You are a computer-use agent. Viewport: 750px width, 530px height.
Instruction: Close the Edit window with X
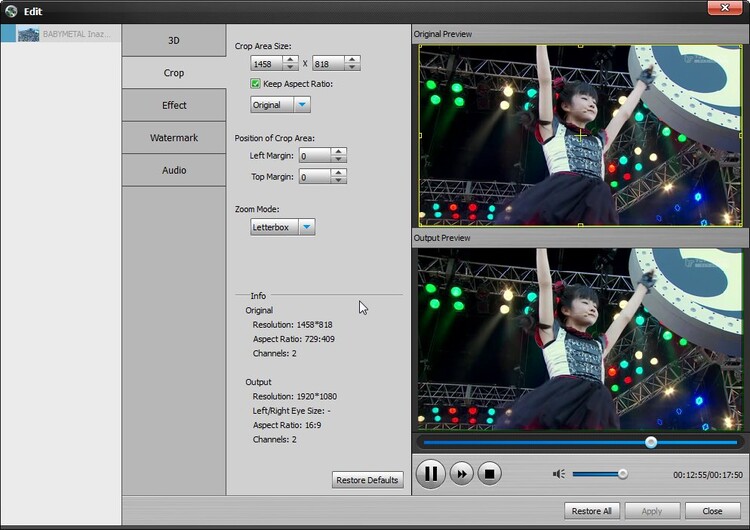coord(725,8)
